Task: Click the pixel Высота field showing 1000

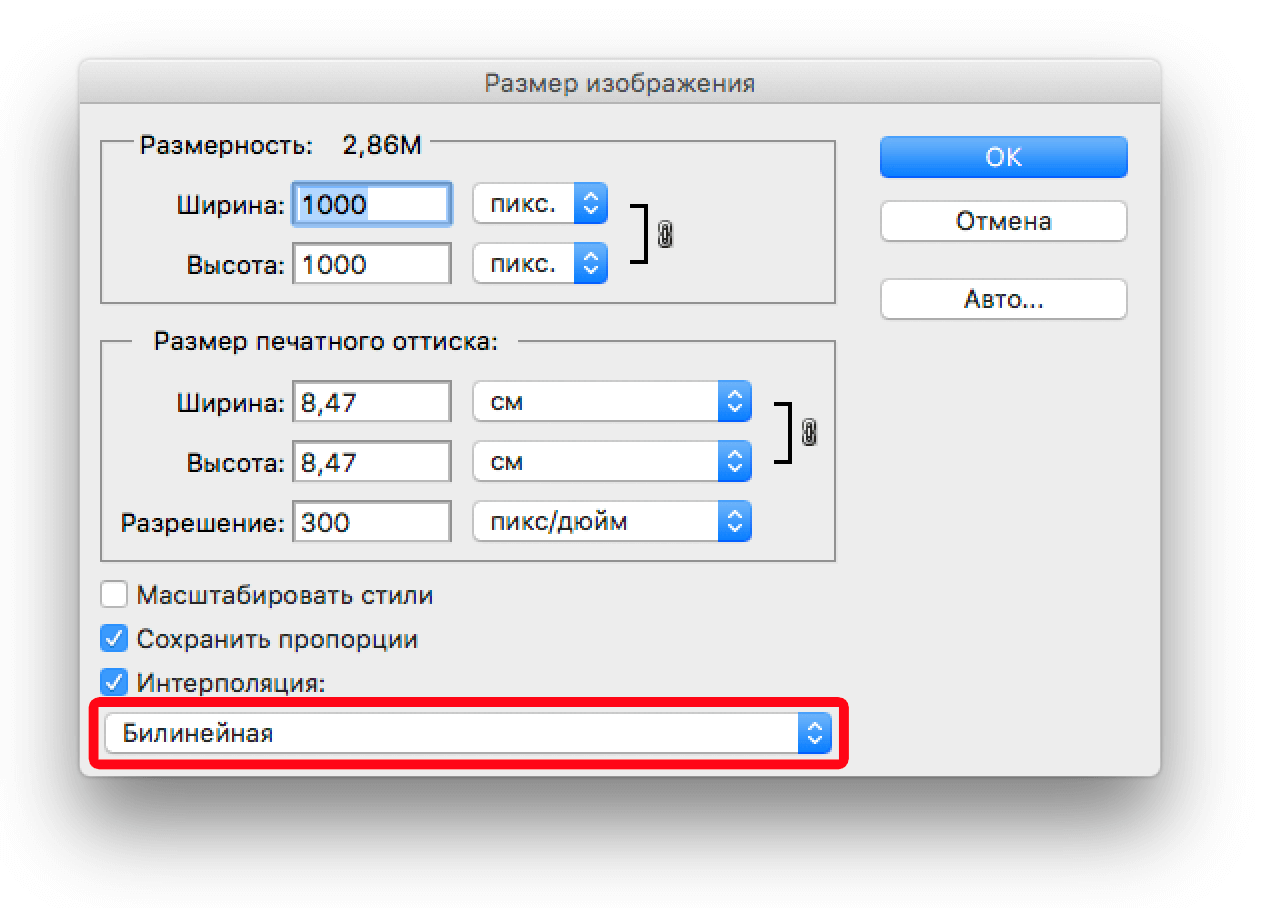Action: [x=372, y=264]
